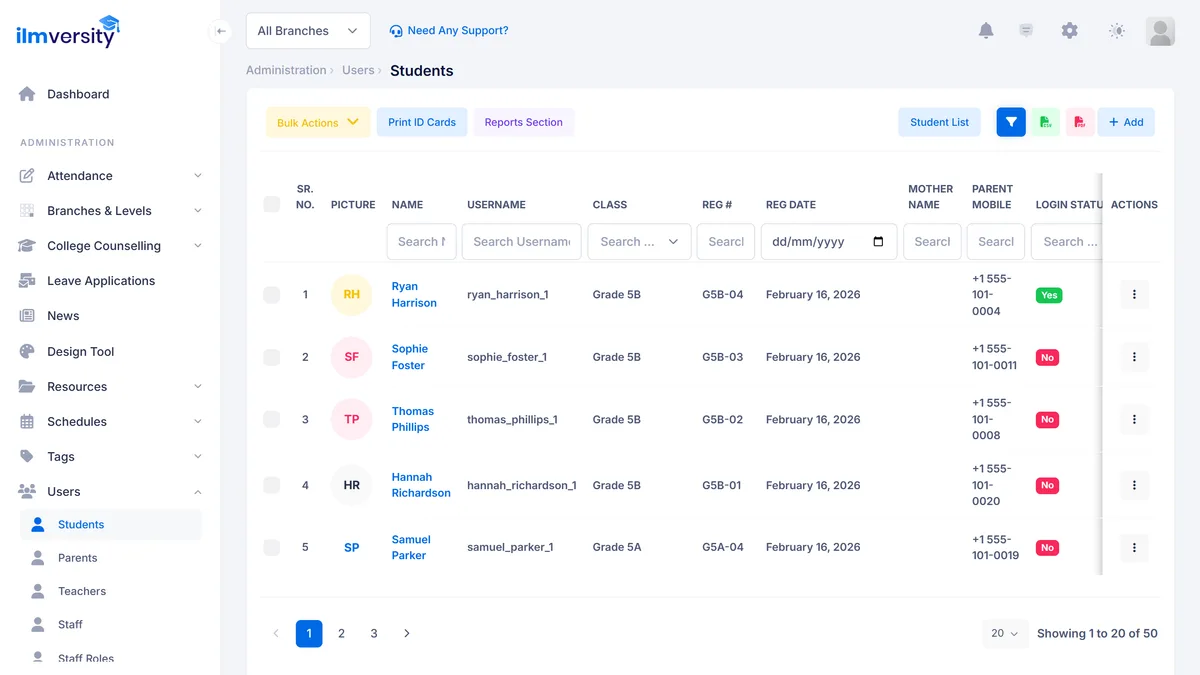Screen dimensions: 1200x675
Task: Click Users in the breadcrumb
Action: [x=358, y=71]
